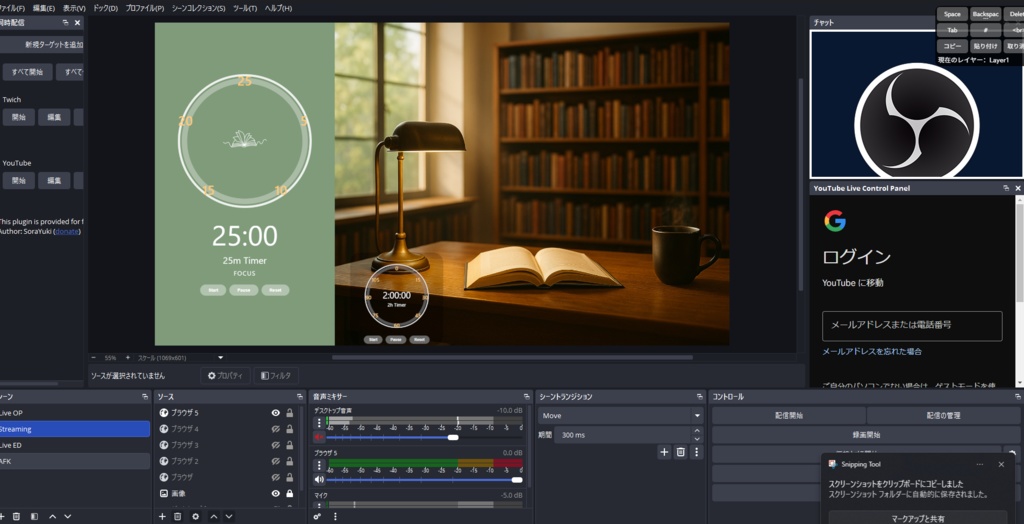The height and width of the screenshot is (524, 1024).
Task: Open the 表示(V) menu
Action: click(74, 8)
